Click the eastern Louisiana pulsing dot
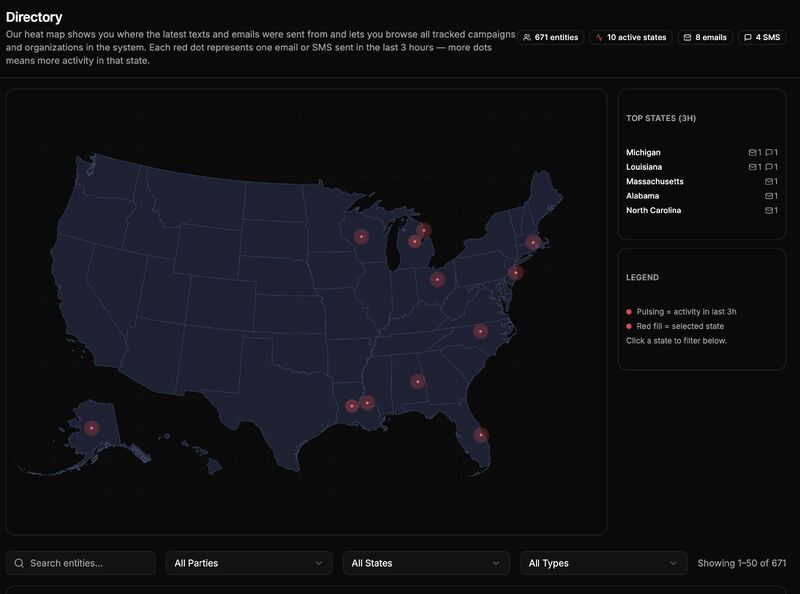Image resolution: width=800 pixels, height=594 pixels. tap(367, 403)
